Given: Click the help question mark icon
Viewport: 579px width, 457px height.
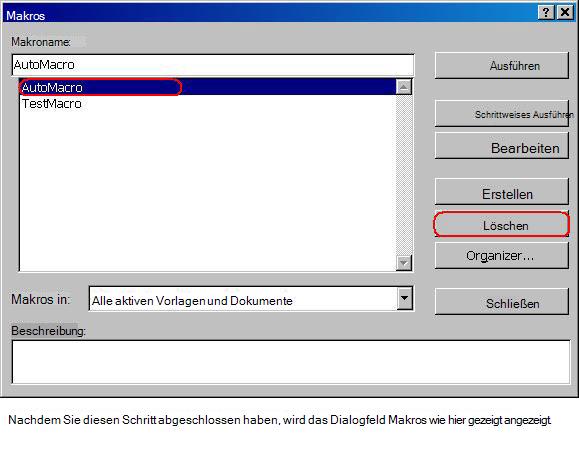Looking at the screenshot, I should (546, 13).
